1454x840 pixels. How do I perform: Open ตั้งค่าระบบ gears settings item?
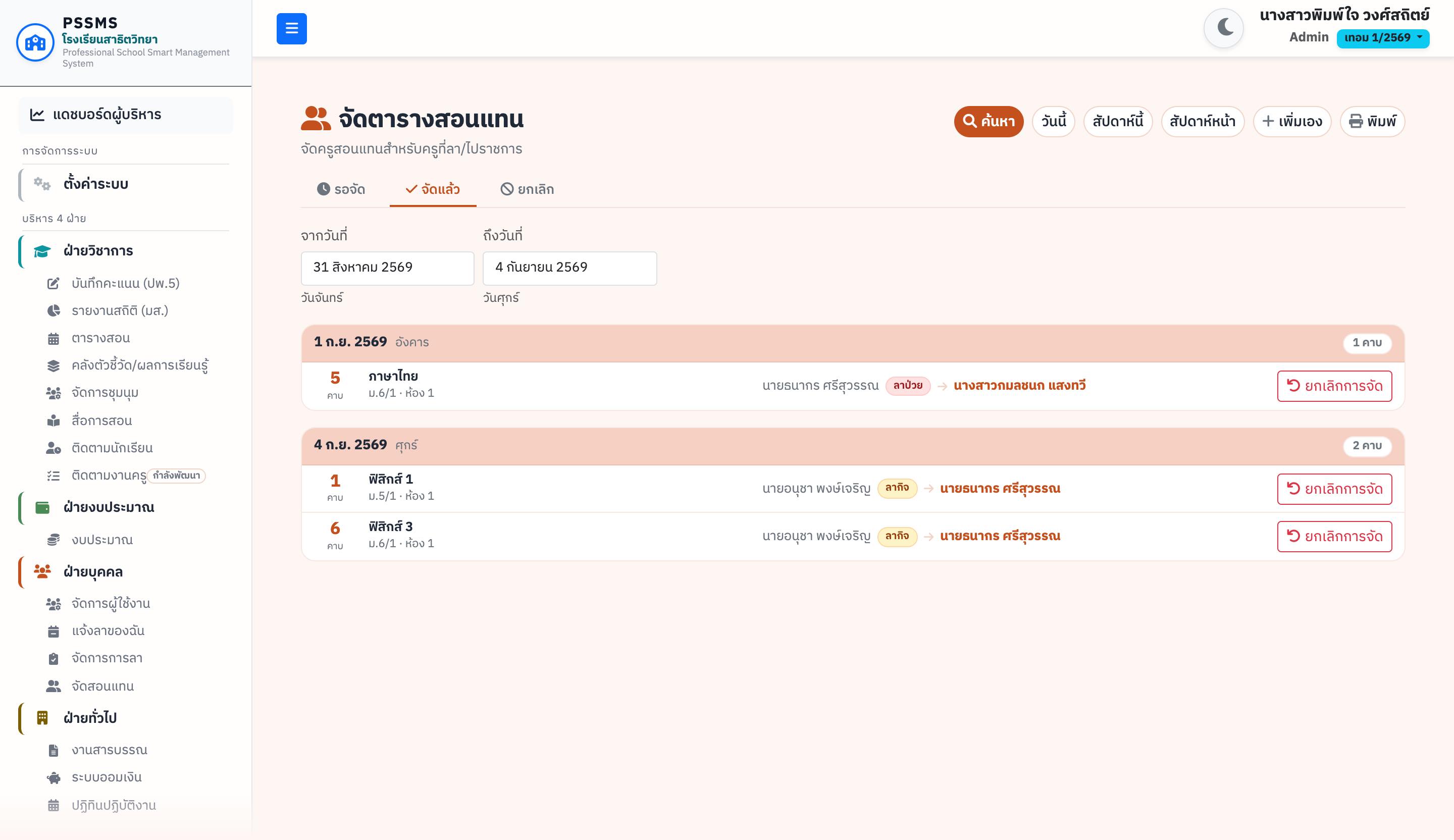(x=41, y=184)
